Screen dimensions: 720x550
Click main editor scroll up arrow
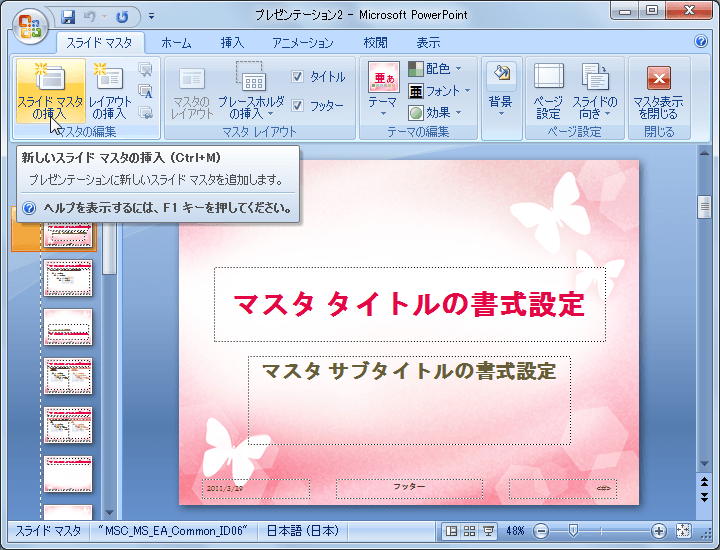tap(704, 153)
